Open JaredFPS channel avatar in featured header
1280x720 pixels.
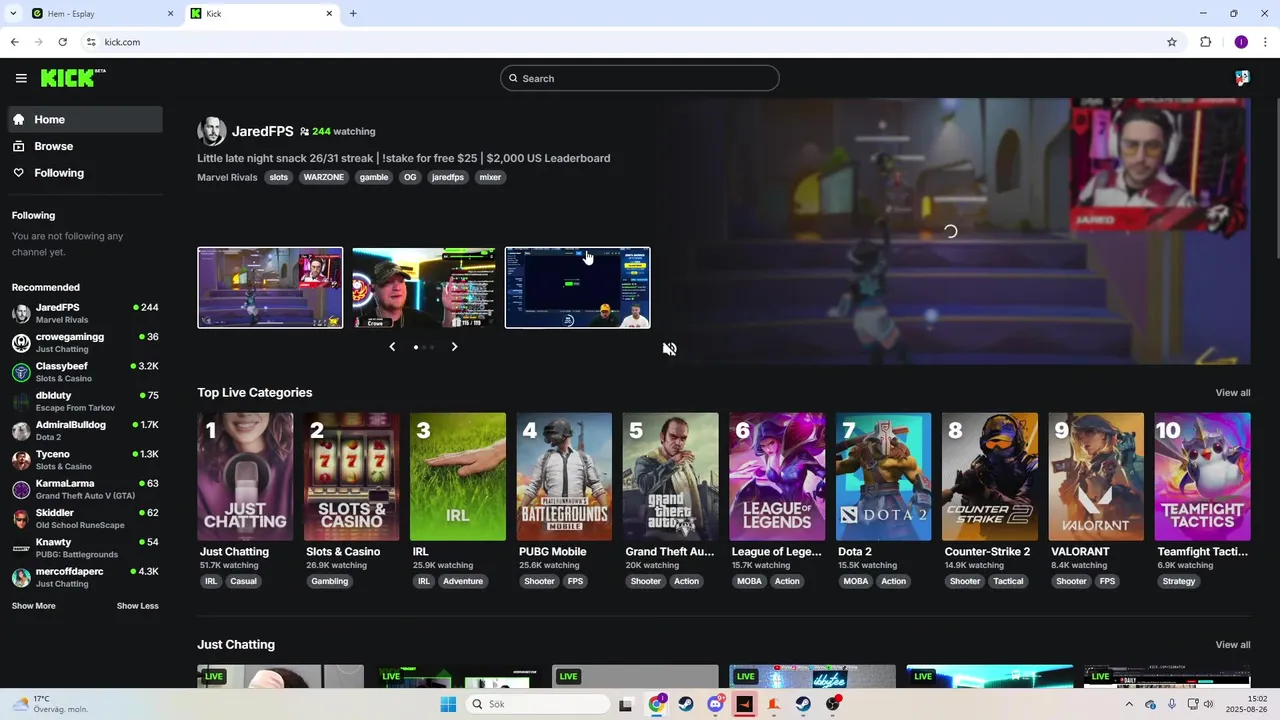click(211, 131)
